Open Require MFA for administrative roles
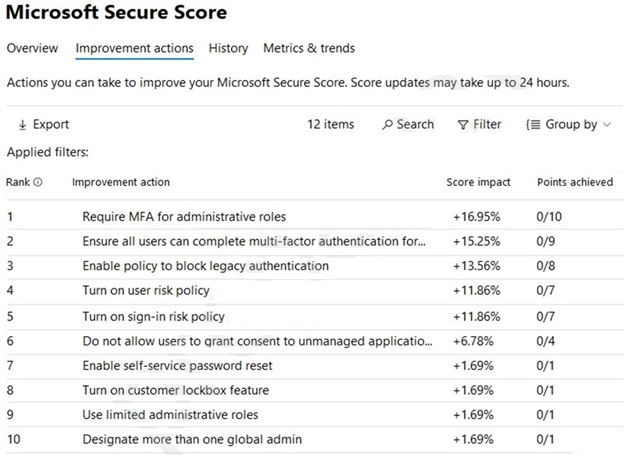The width and height of the screenshot is (624, 455). pyautogui.click(x=184, y=216)
